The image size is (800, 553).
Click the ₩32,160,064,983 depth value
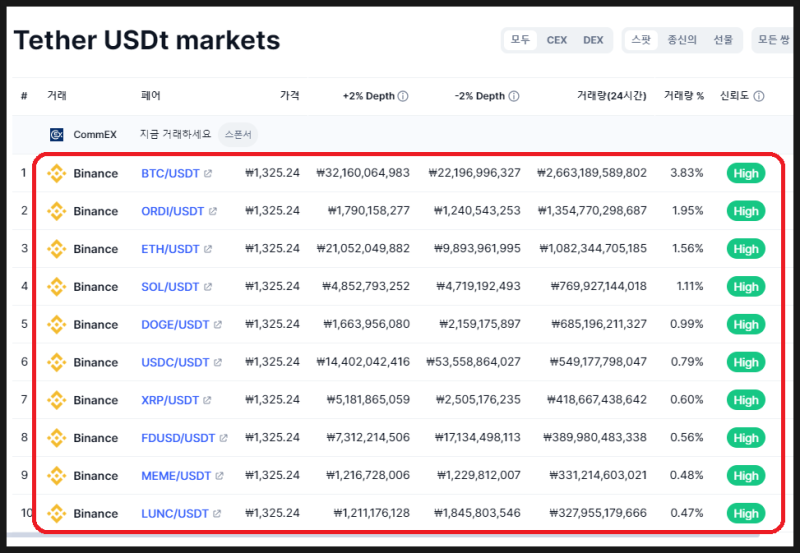click(x=363, y=173)
